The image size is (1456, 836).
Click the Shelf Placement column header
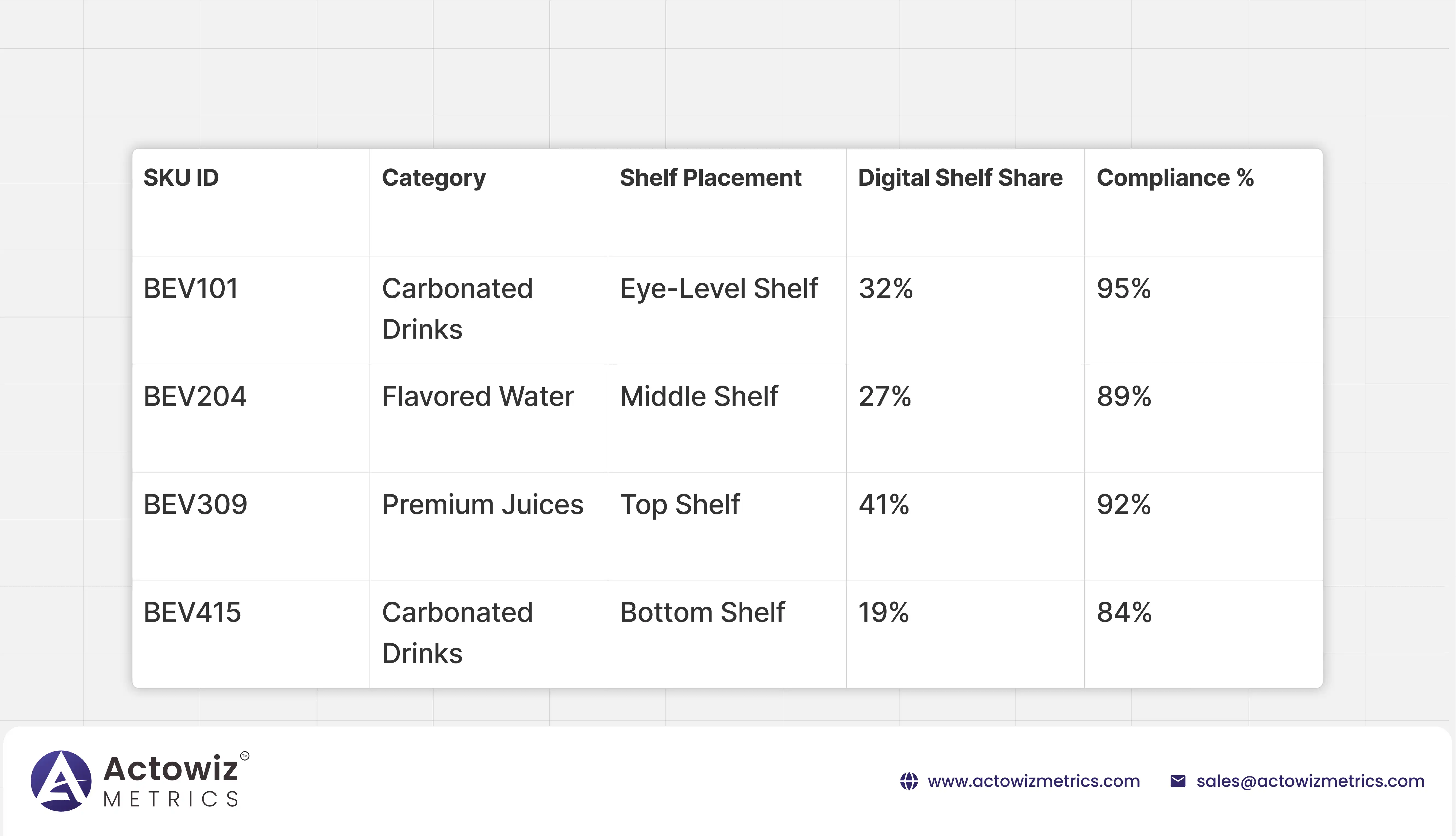[710, 178]
